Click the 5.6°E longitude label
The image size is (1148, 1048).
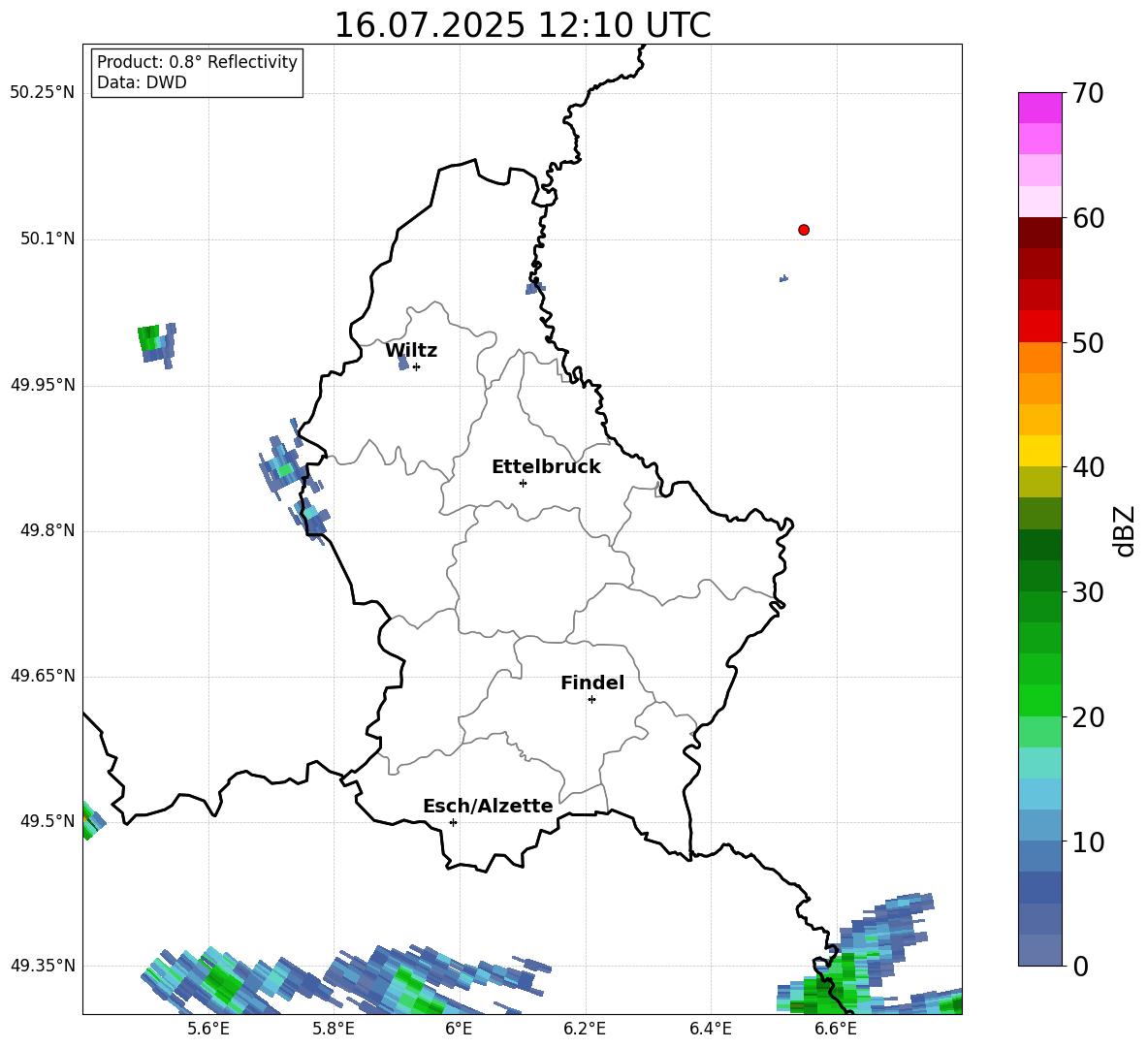click(208, 1029)
